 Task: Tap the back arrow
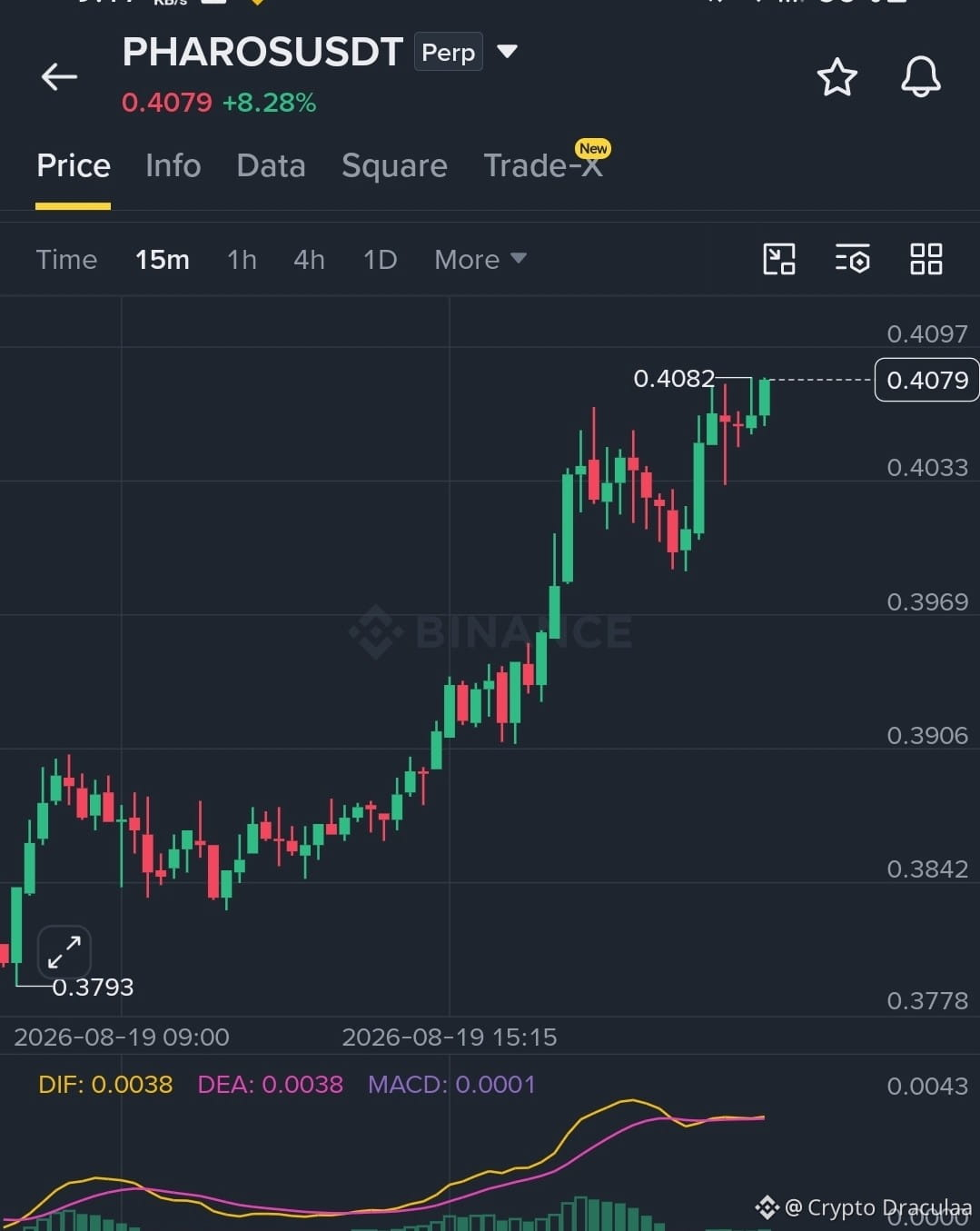coord(59,77)
